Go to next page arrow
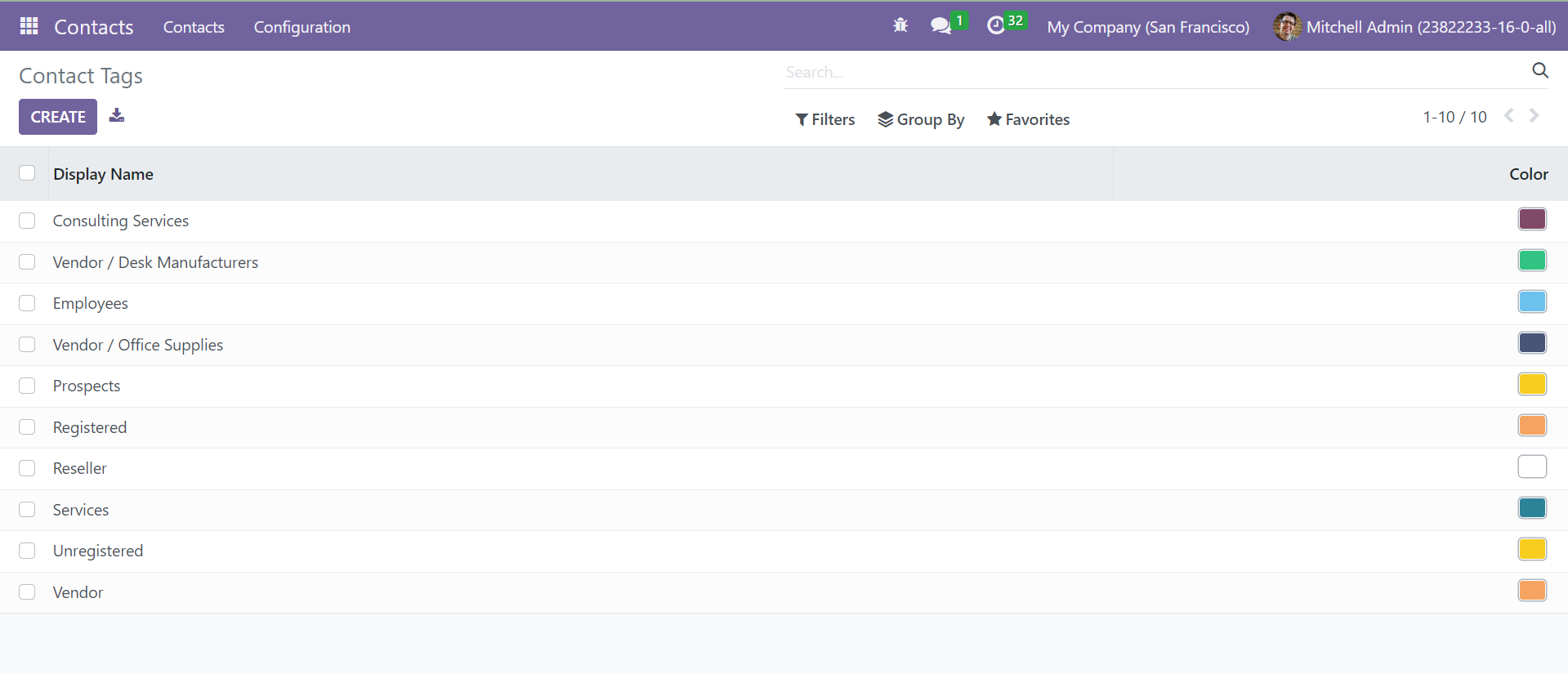 coord(1534,116)
